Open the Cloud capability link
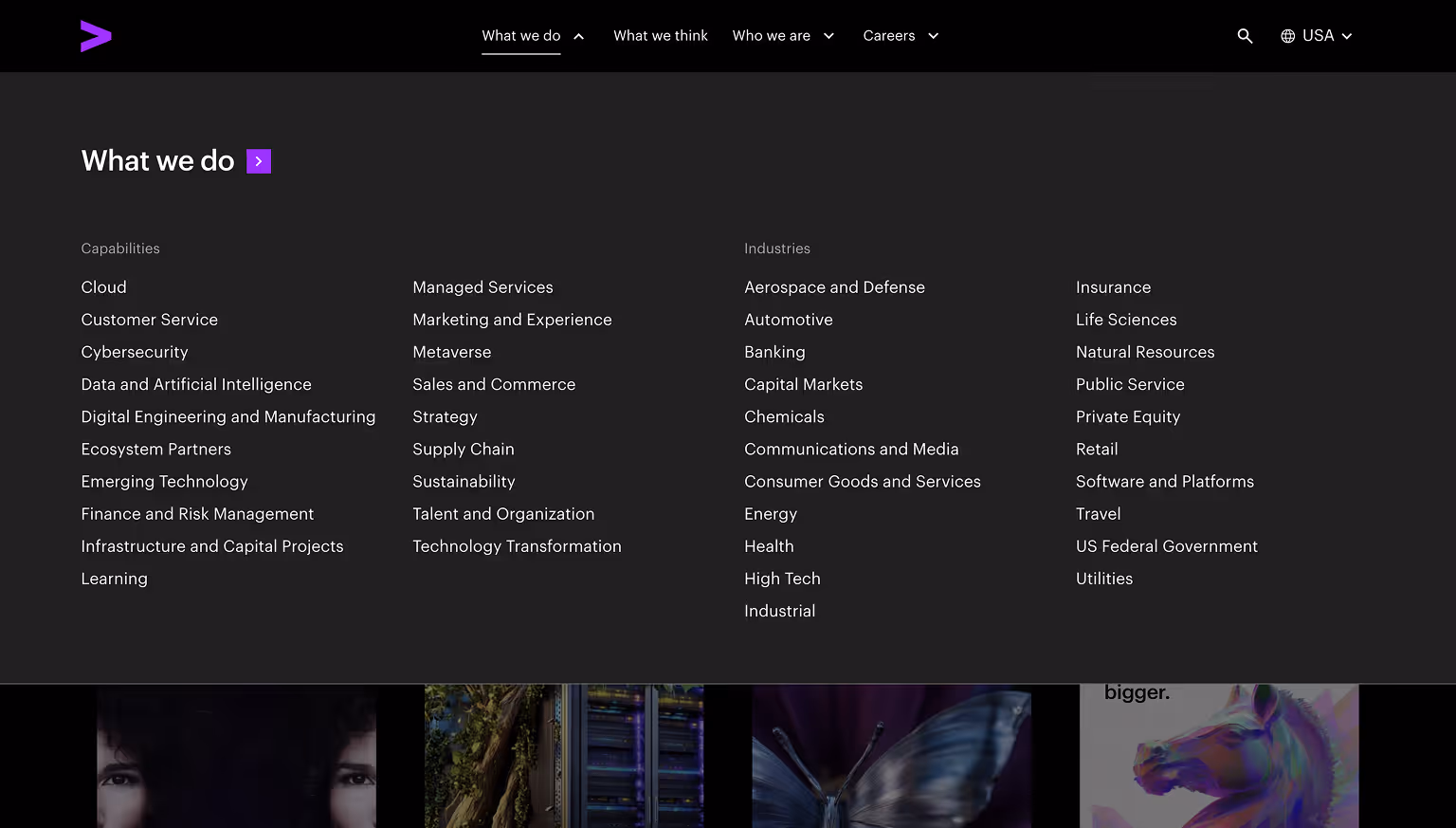The width and height of the screenshot is (1456, 828). coord(103,287)
